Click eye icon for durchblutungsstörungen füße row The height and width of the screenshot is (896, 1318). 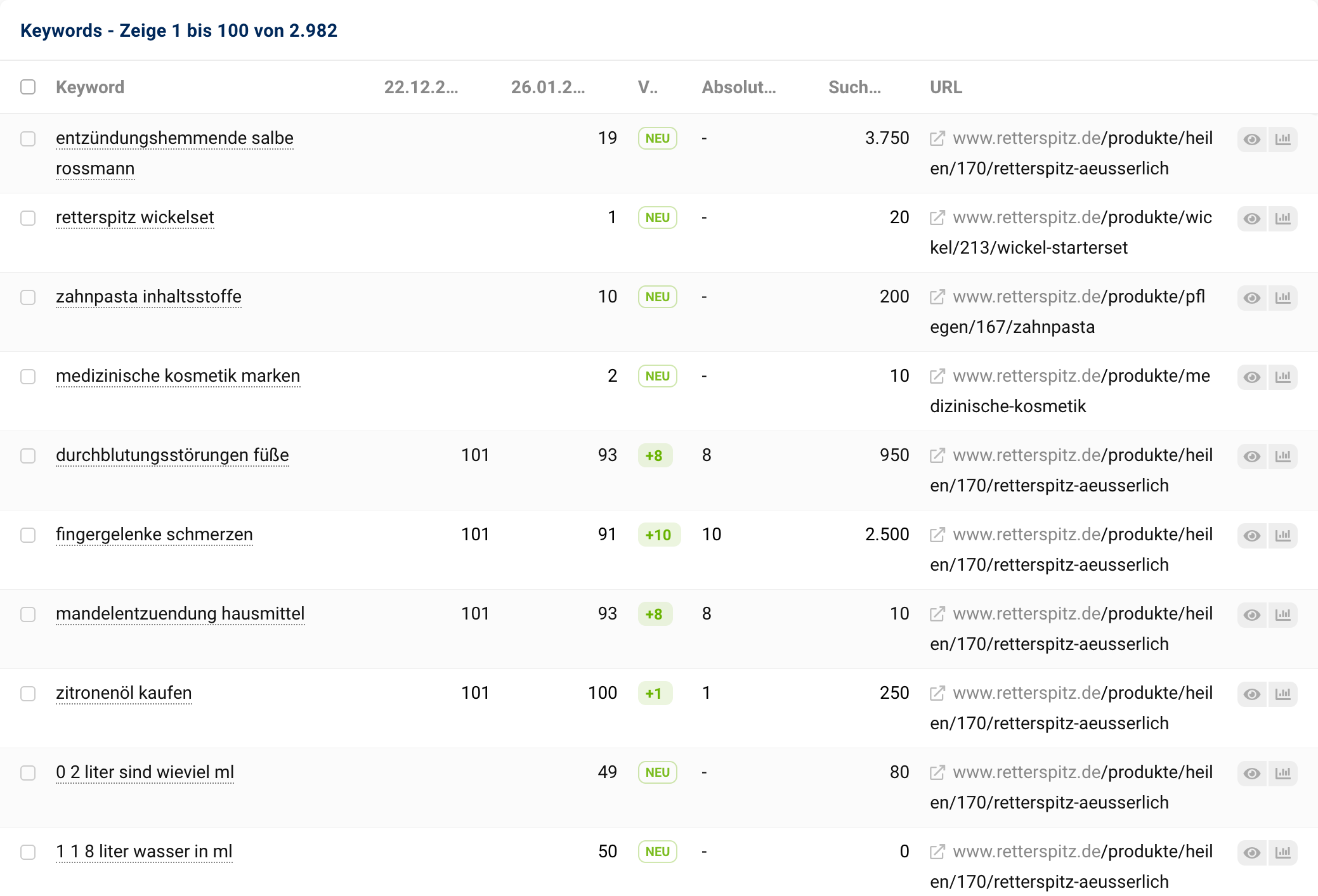pyautogui.click(x=1251, y=457)
